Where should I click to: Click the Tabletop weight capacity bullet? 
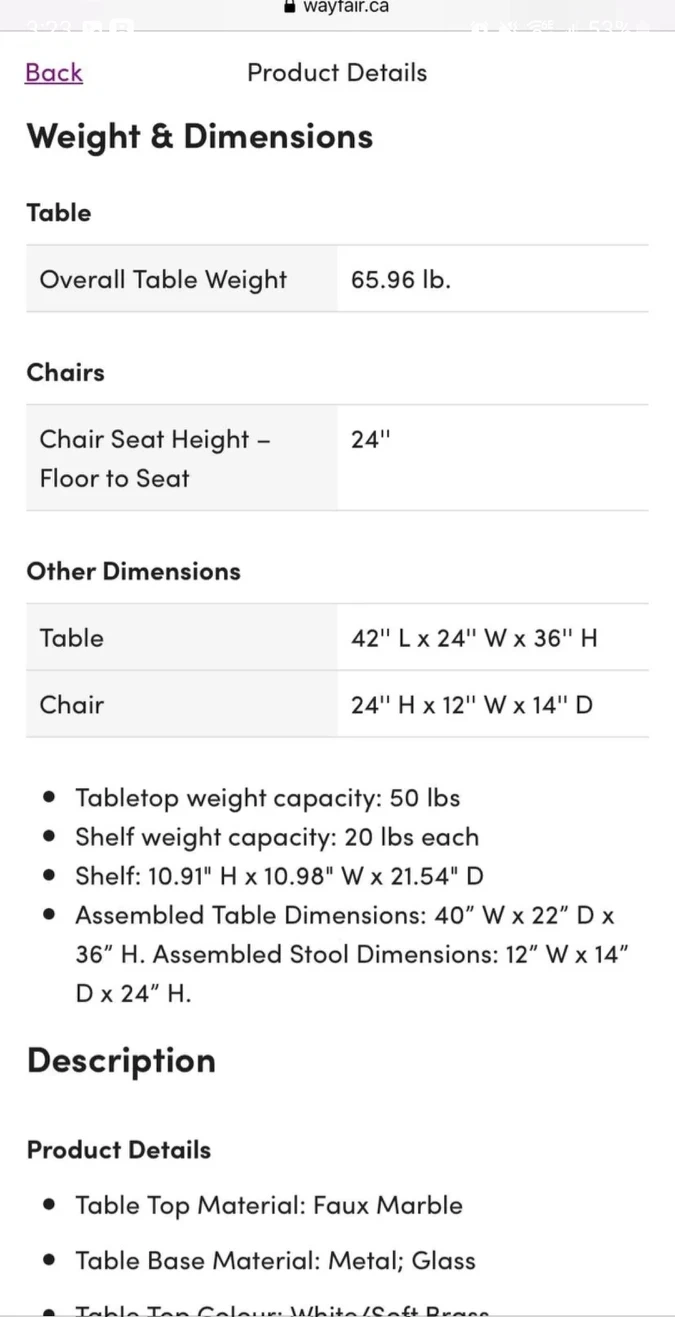267,798
